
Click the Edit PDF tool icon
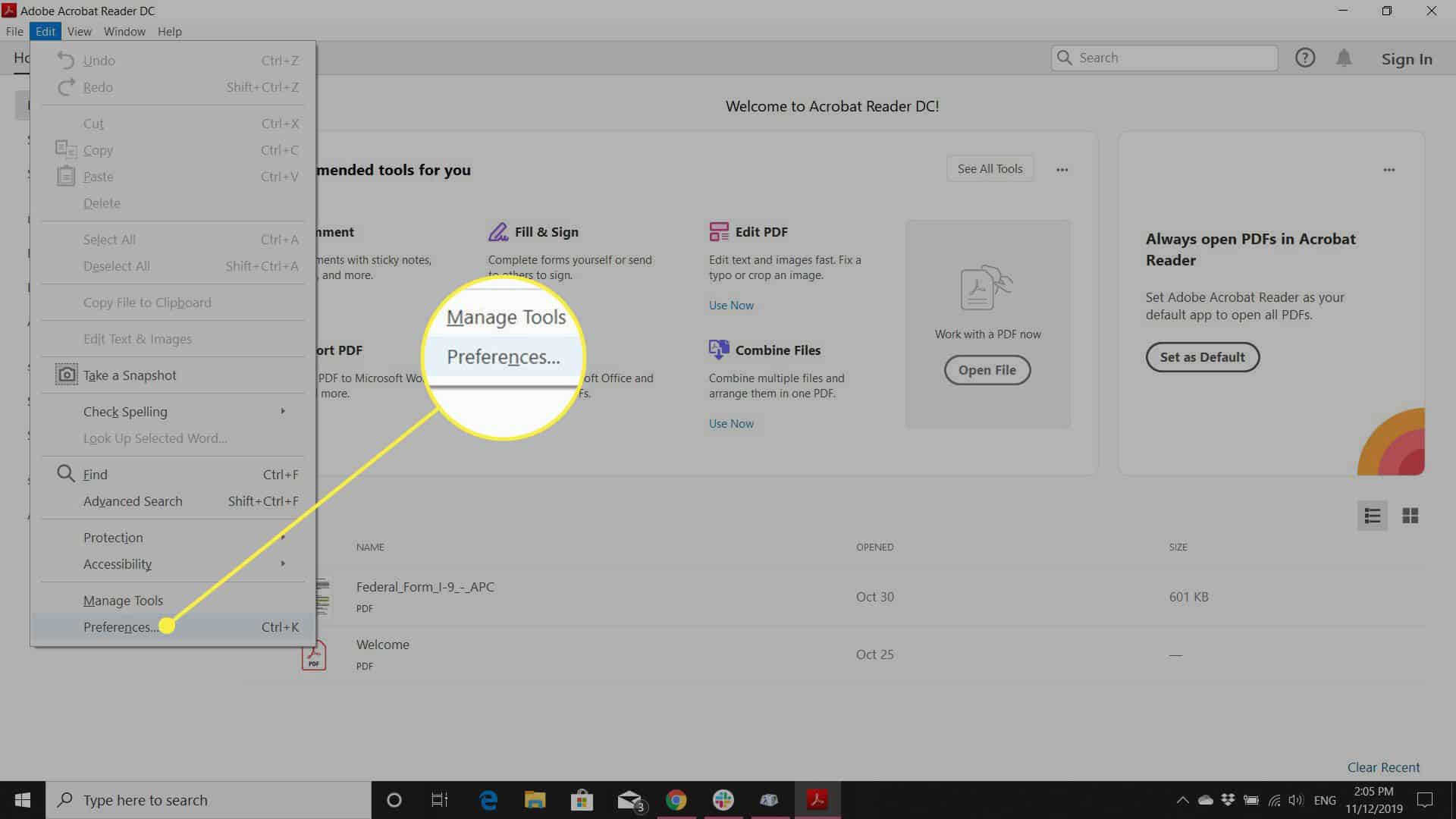[718, 231]
